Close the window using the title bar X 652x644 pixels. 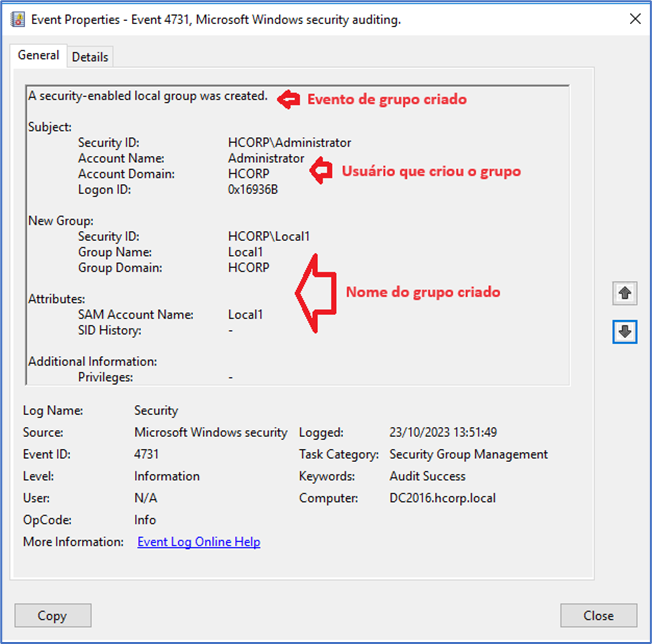pos(633,19)
